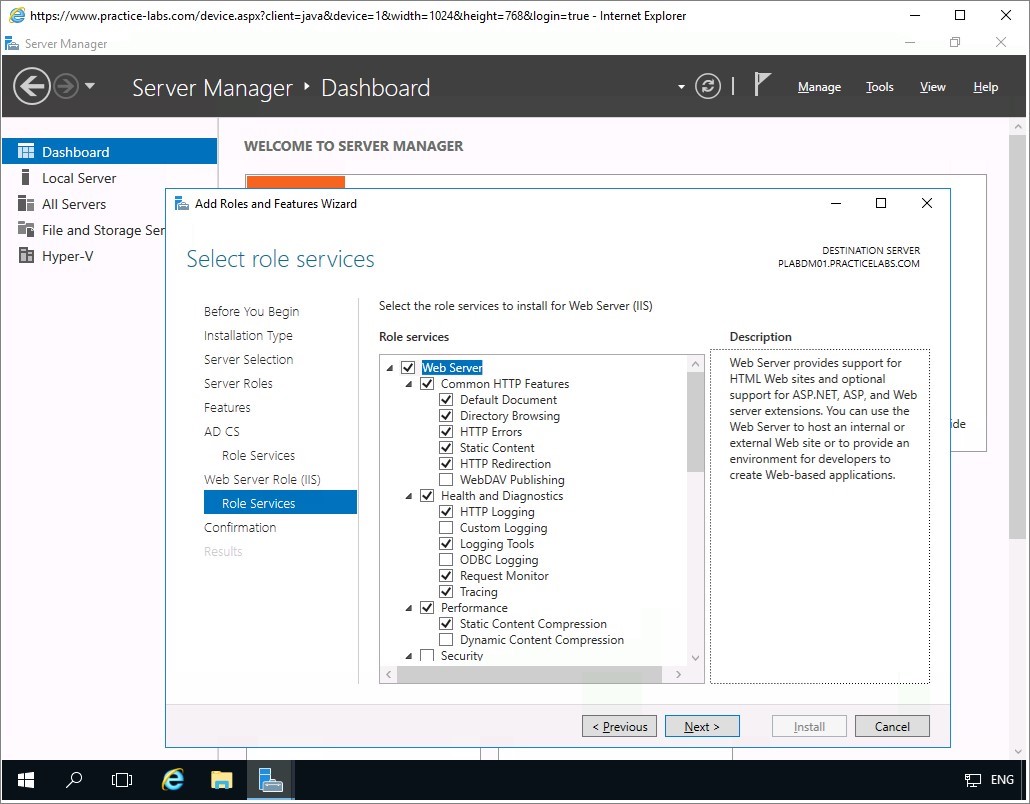
Task: Go to AD CS wizard step
Action: 221,432
